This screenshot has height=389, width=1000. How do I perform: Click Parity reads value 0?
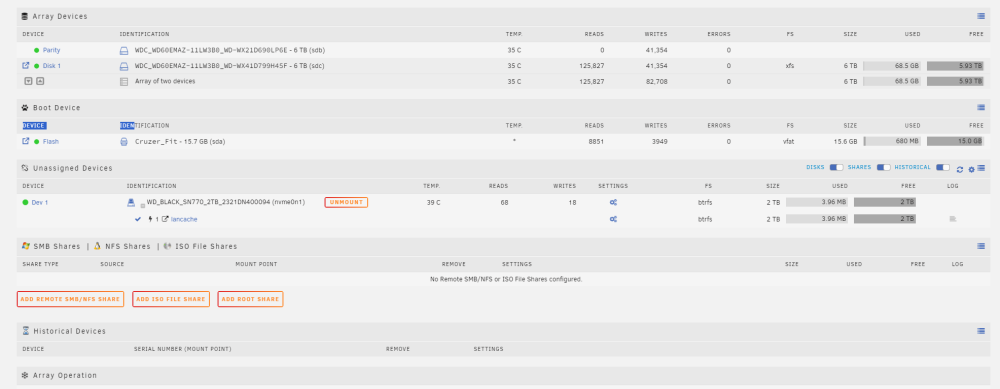601,50
